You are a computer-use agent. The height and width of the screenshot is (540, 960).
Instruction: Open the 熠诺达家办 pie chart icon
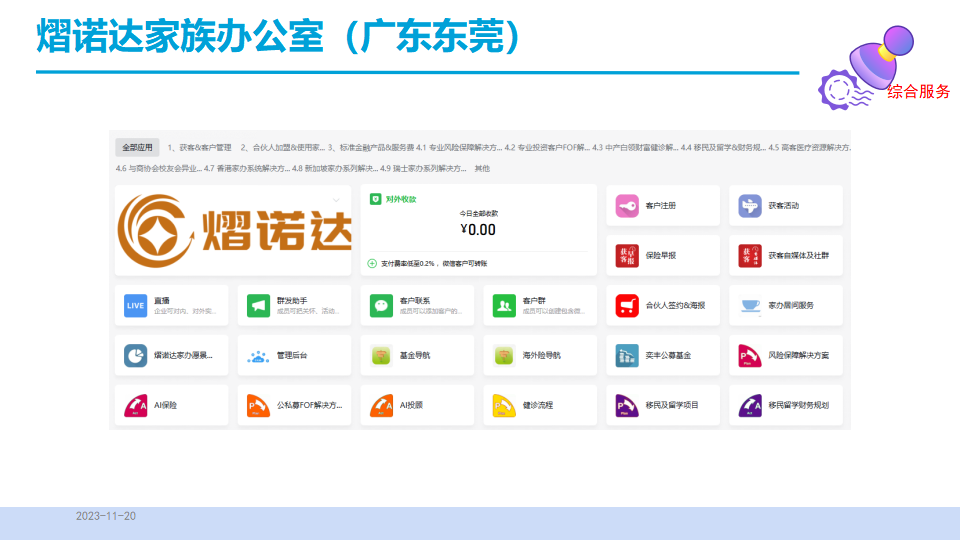tap(135, 356)
